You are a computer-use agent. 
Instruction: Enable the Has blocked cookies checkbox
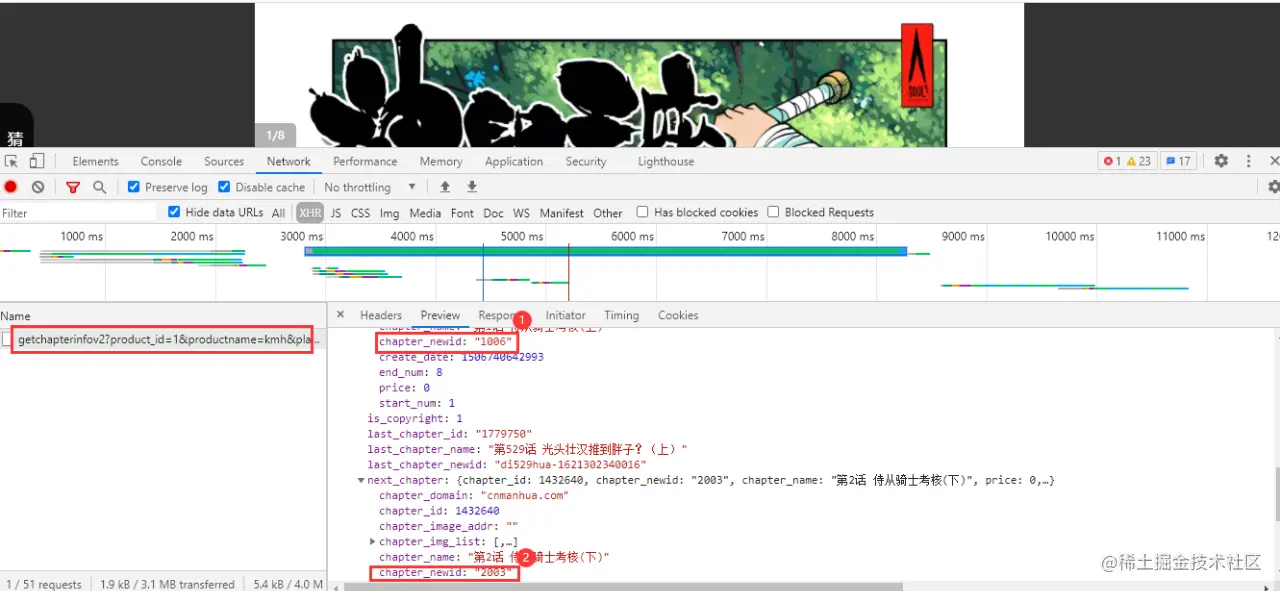(643, 212)
